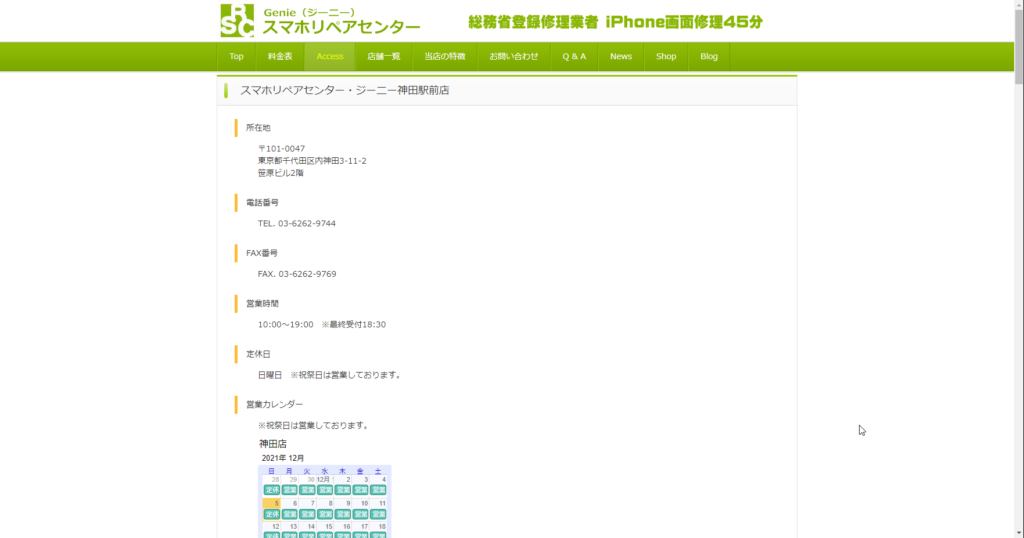Screen dimensions: 1024x538
Task: Select the Access tab in navigation
Action: click(330, 56)
